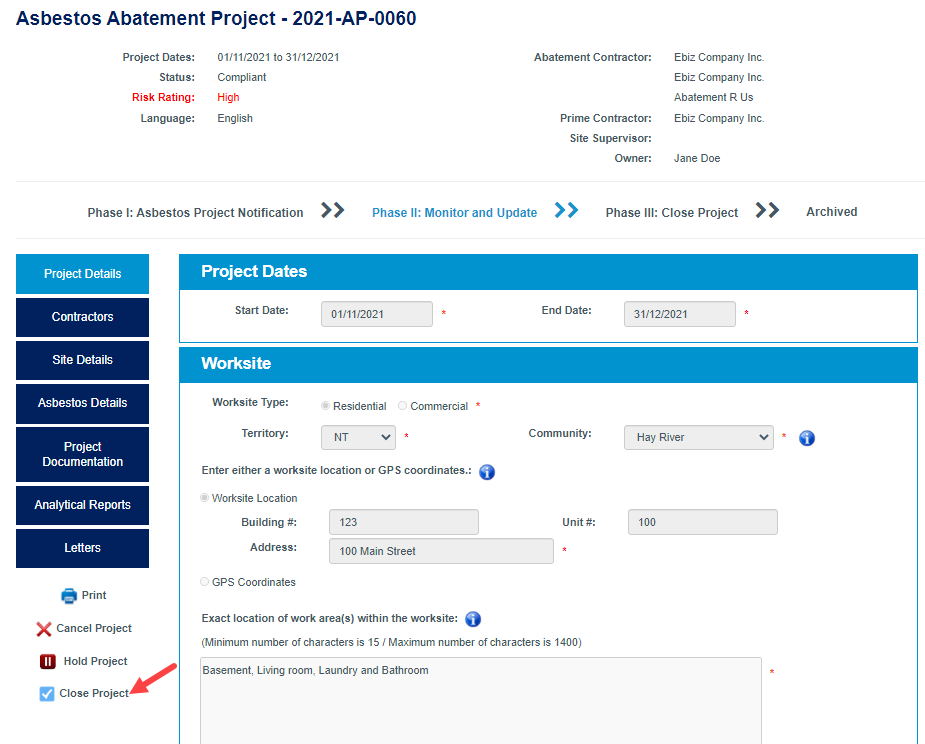Open the Asbestos Details tab

tap(83, 403)
